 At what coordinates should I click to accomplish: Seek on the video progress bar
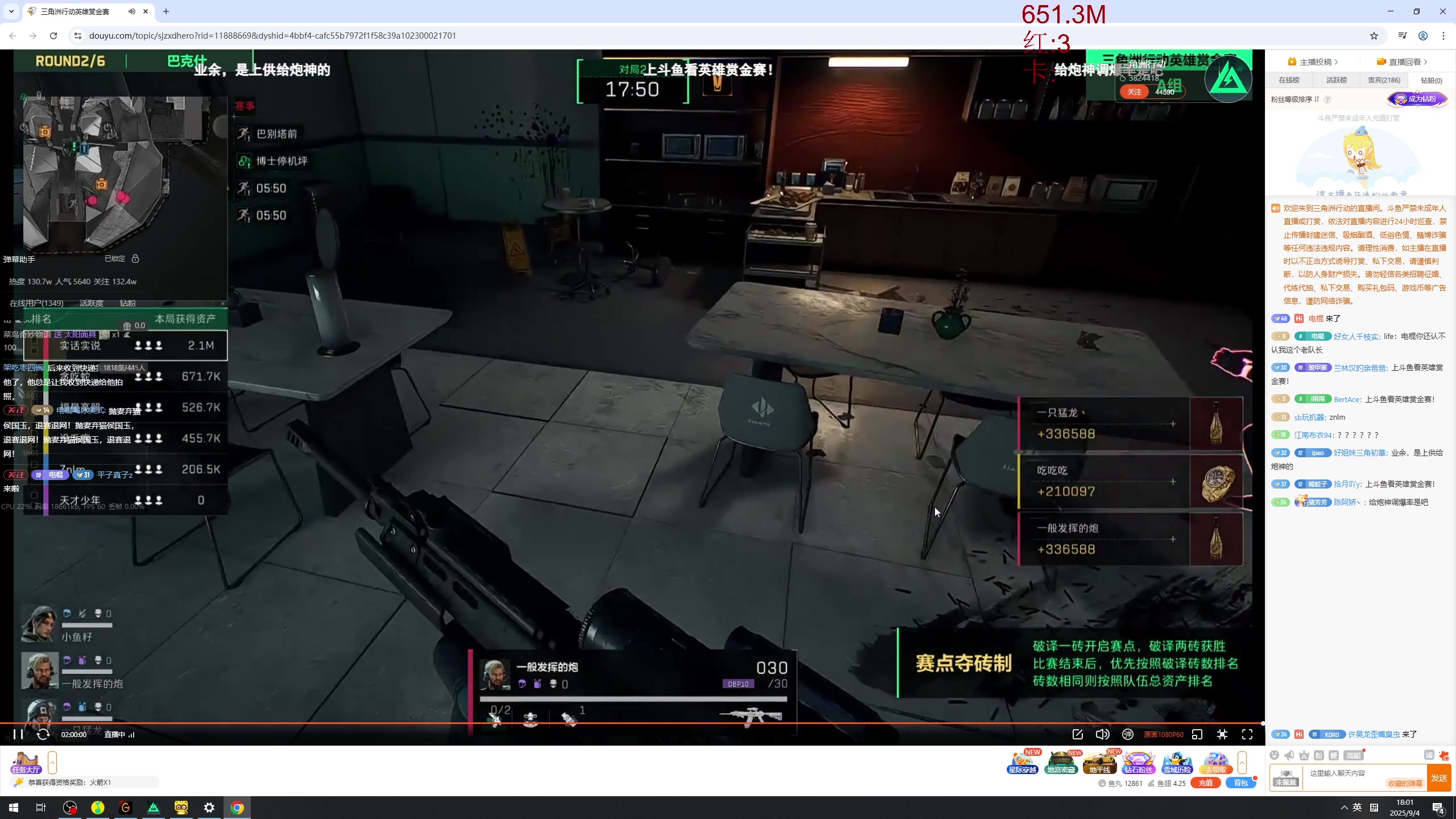pos(631,723)
